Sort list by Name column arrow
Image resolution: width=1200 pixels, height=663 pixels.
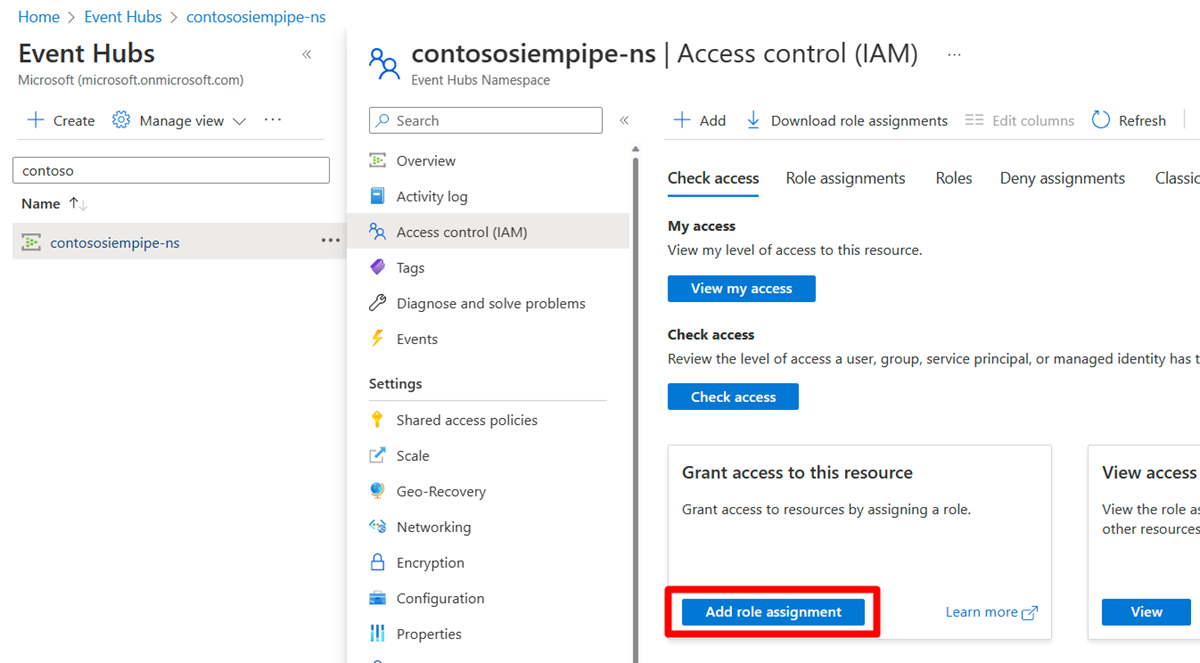[78, 203]
